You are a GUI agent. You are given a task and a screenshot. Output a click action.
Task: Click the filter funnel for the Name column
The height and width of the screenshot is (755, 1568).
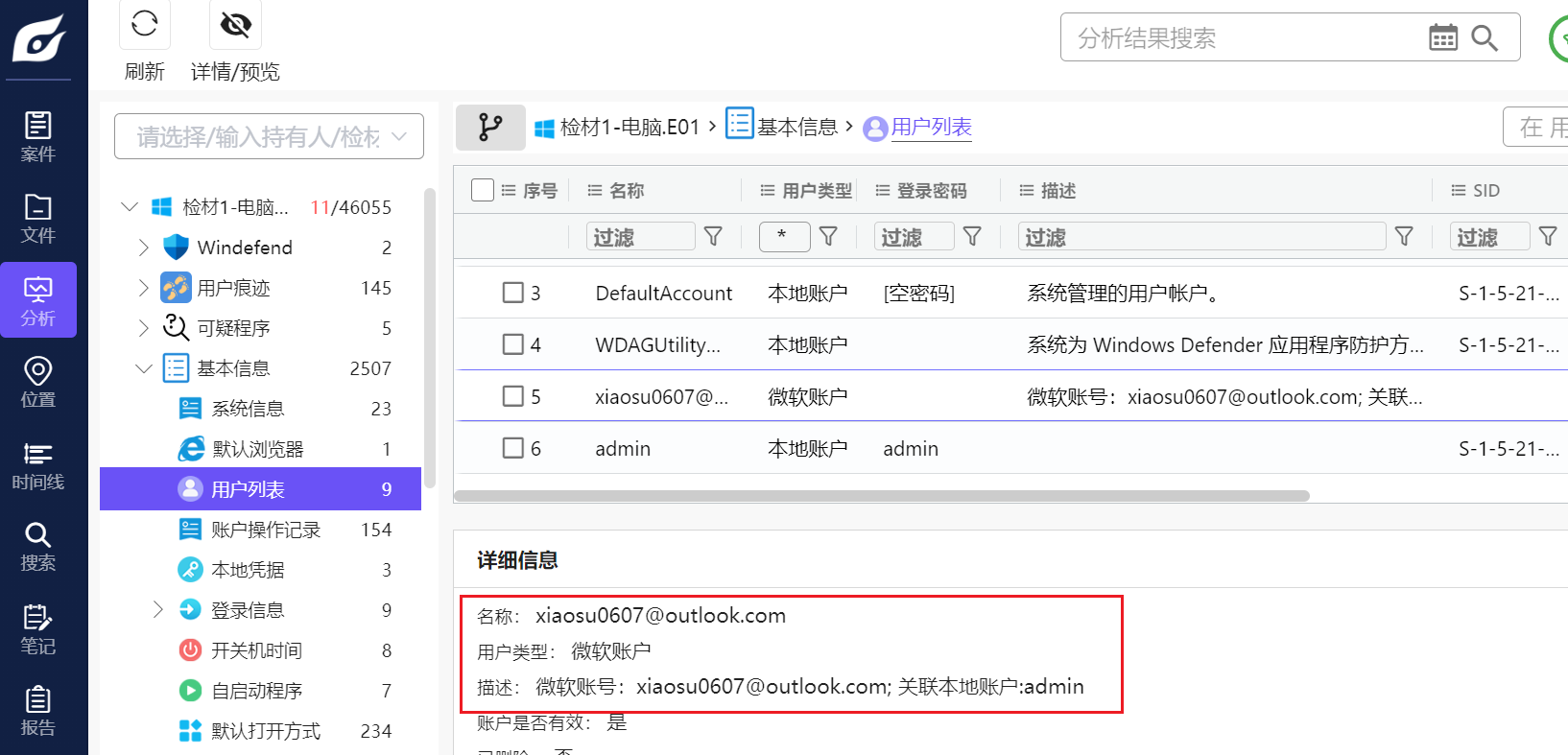coord(713,236)
